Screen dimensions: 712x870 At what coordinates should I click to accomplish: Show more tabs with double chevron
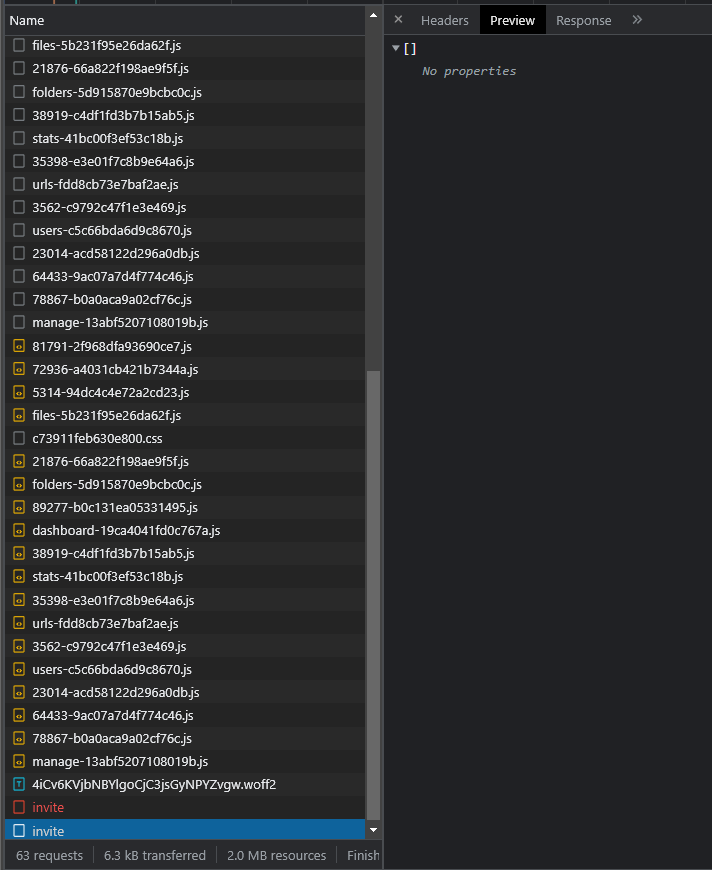pos(637,20)
